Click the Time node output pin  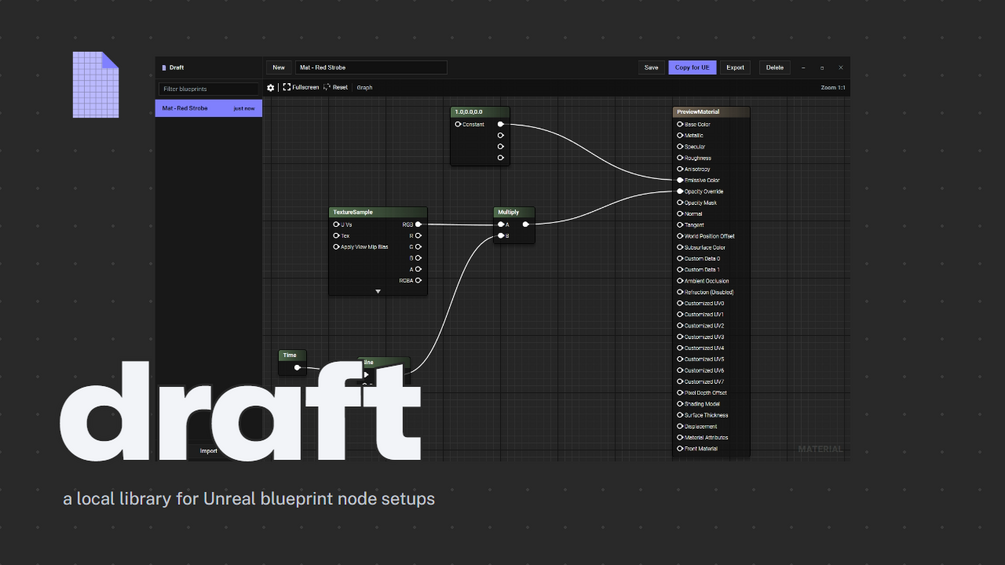click(x=297, y=368)
